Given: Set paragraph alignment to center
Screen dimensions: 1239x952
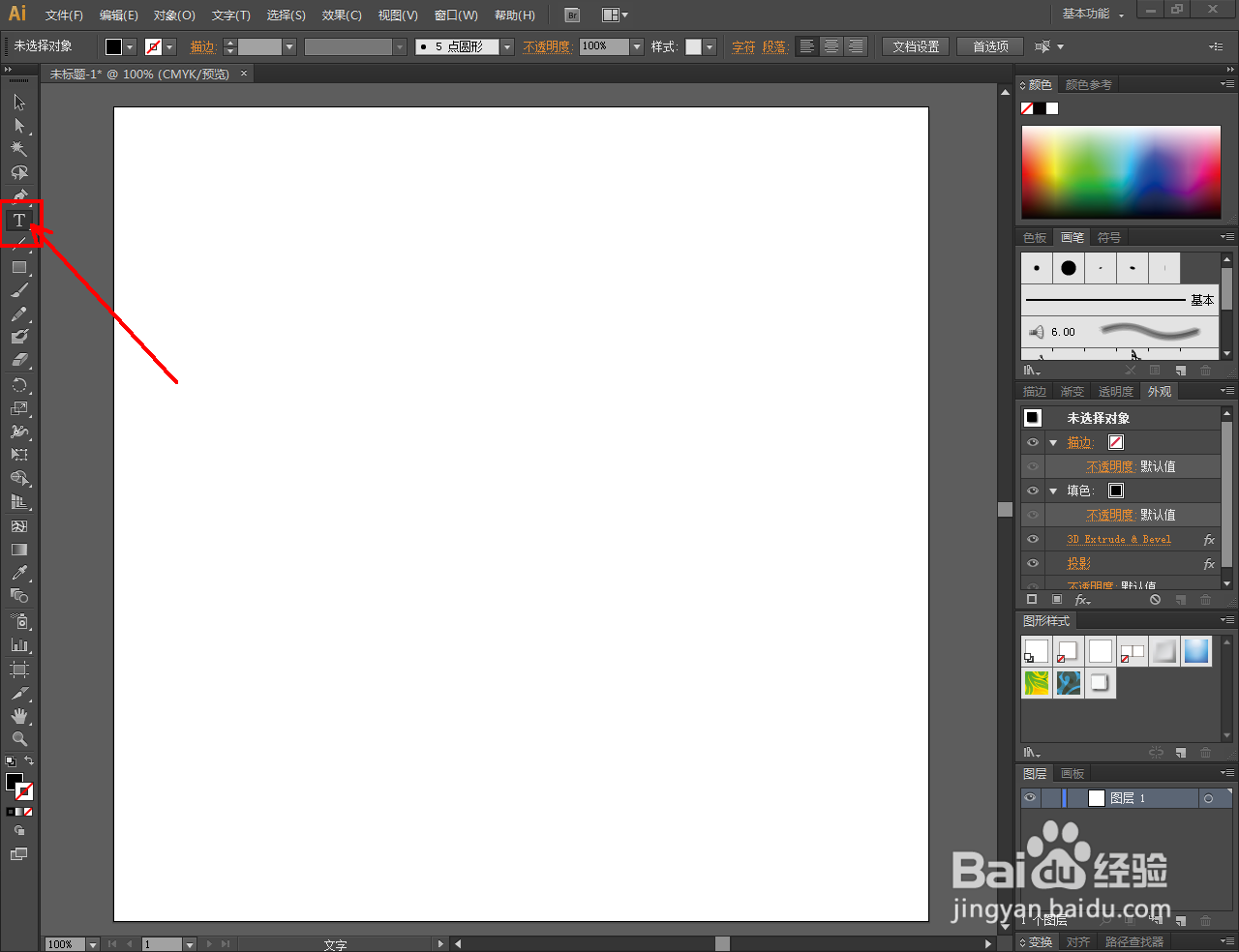Looking at the screenshot, I should coord(831,46).
